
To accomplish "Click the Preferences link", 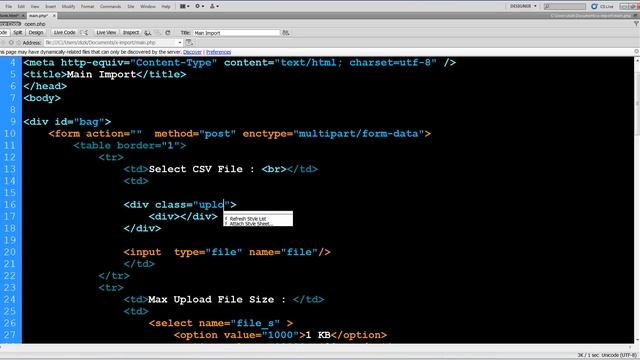I will pos(218,52).
